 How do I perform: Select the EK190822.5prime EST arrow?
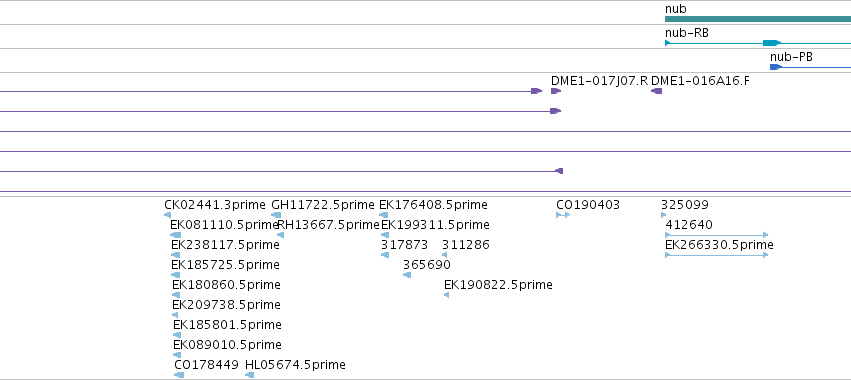(447, 295)
